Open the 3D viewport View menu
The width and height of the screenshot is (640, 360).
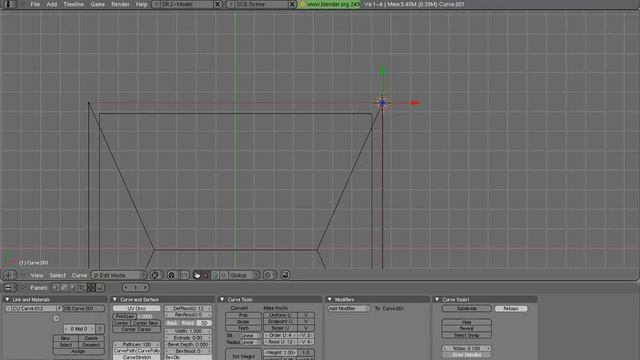pyautogui.click(x=37, y=276)
